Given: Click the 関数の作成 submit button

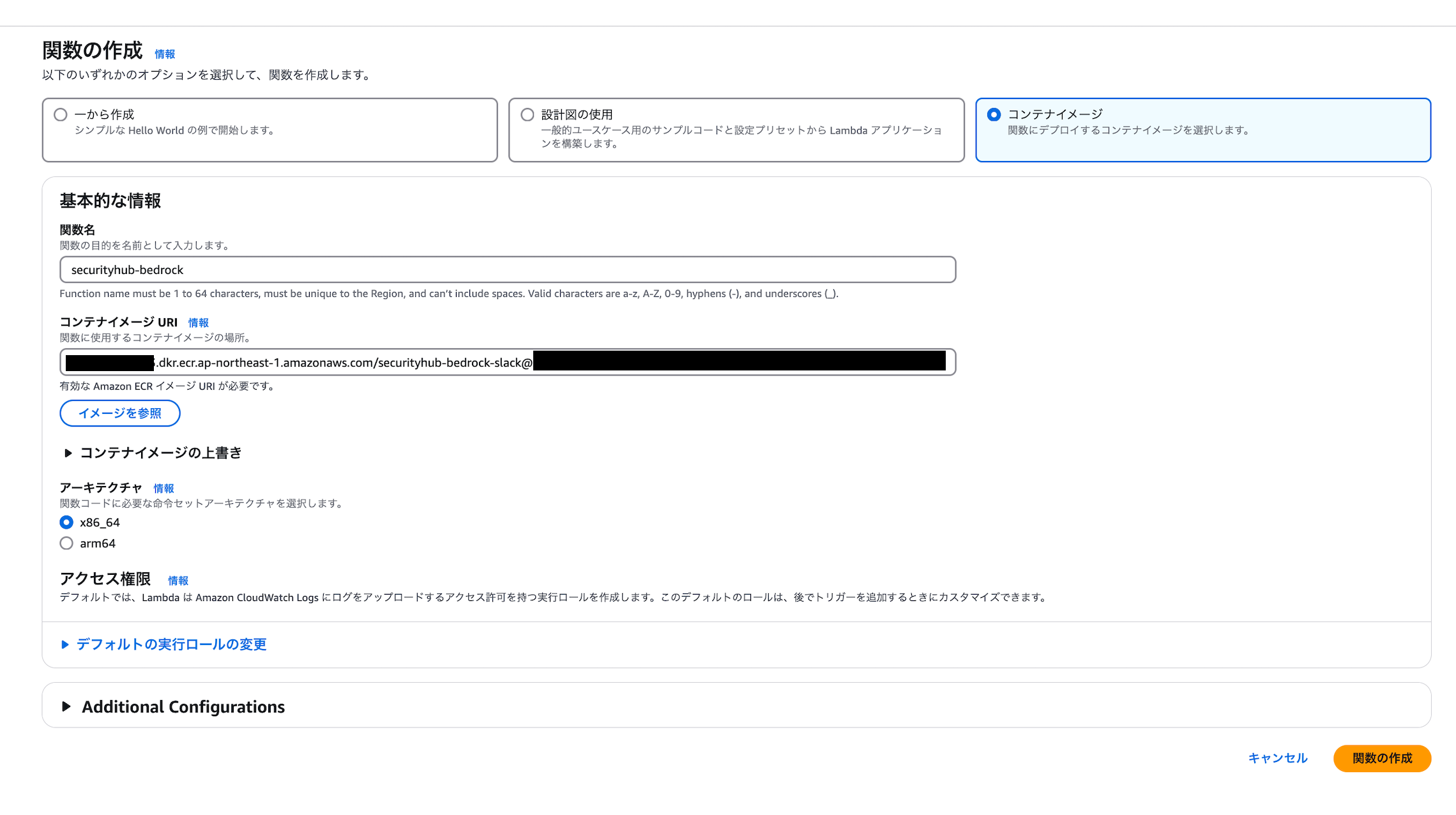Looking at the screenshot, I should (x=1382, y=759).
